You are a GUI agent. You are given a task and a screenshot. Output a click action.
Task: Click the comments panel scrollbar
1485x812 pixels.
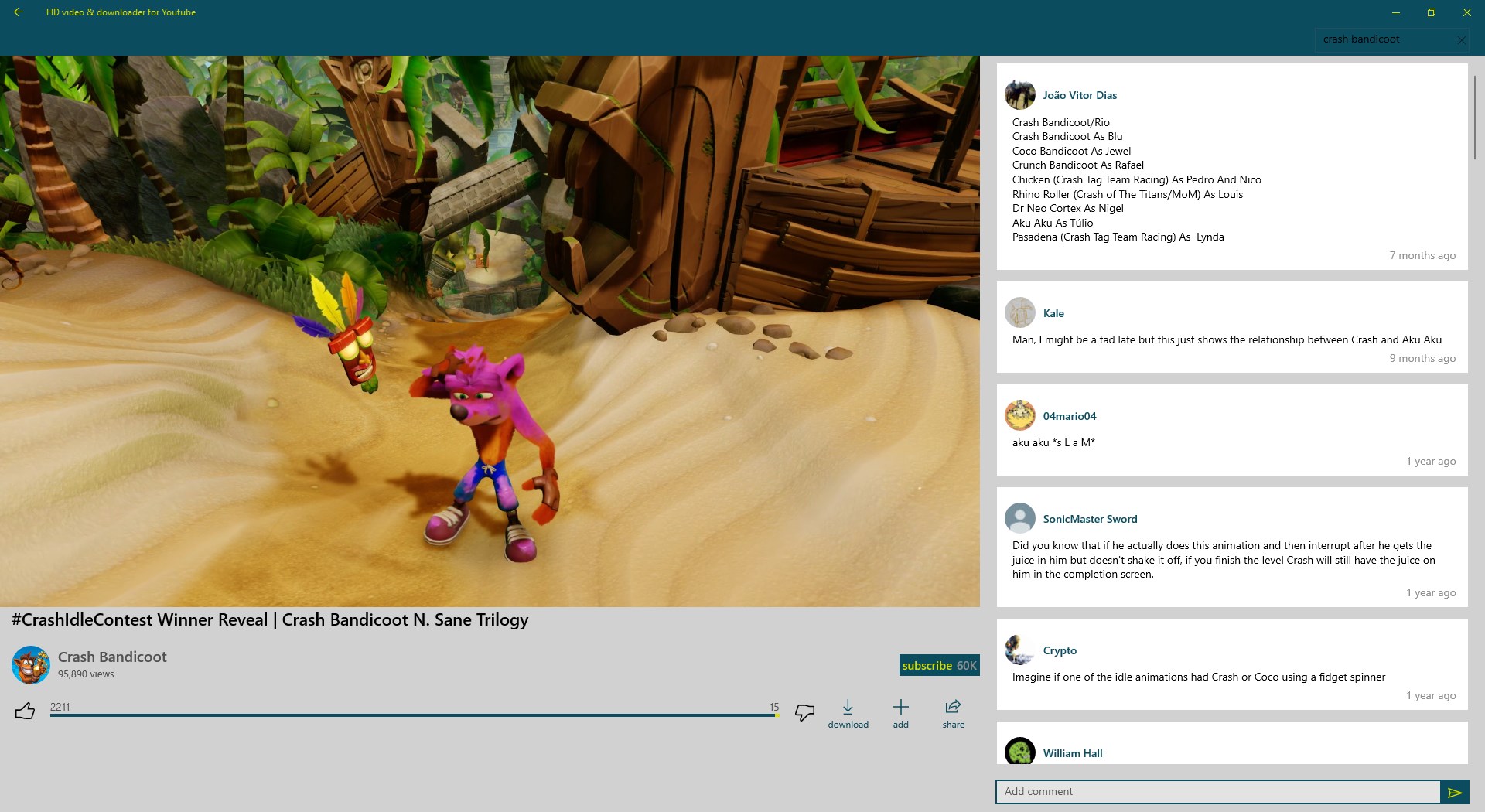(x=1475, y=118)
